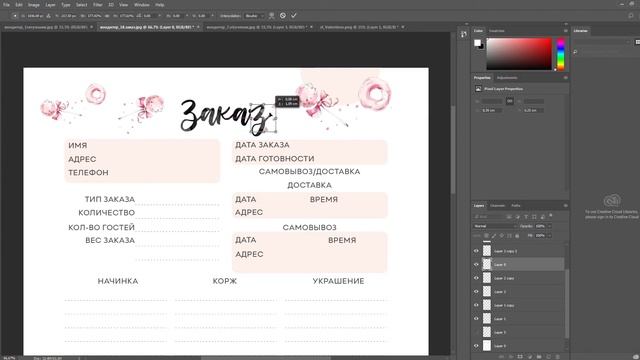This screenshot has height=360, width=640.
Task: Filter layers by pixel layers icon
Action: click(x=509, y=216)
